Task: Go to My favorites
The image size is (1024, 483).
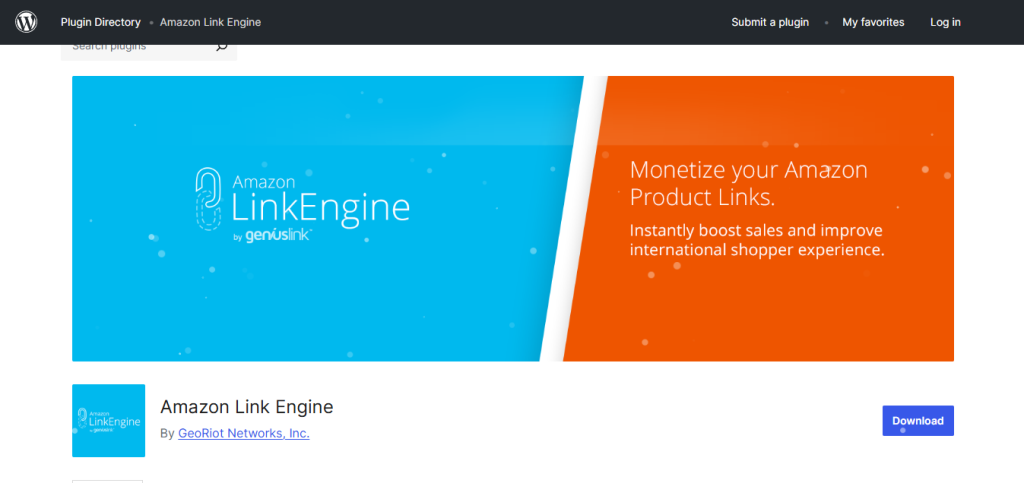Action: 873,22
